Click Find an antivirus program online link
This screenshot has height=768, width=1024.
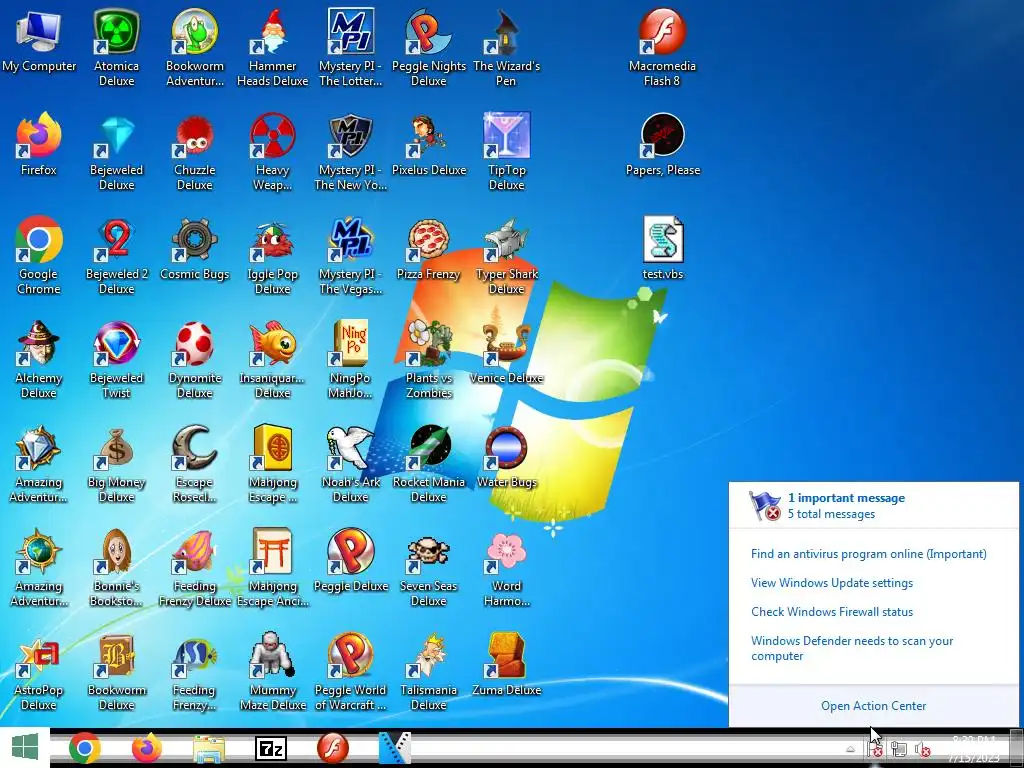point(869,554)
